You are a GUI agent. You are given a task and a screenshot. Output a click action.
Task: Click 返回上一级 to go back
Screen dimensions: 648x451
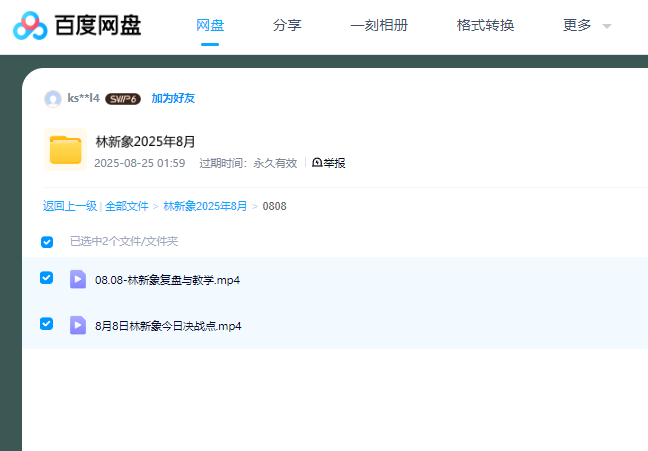(69, 206)
